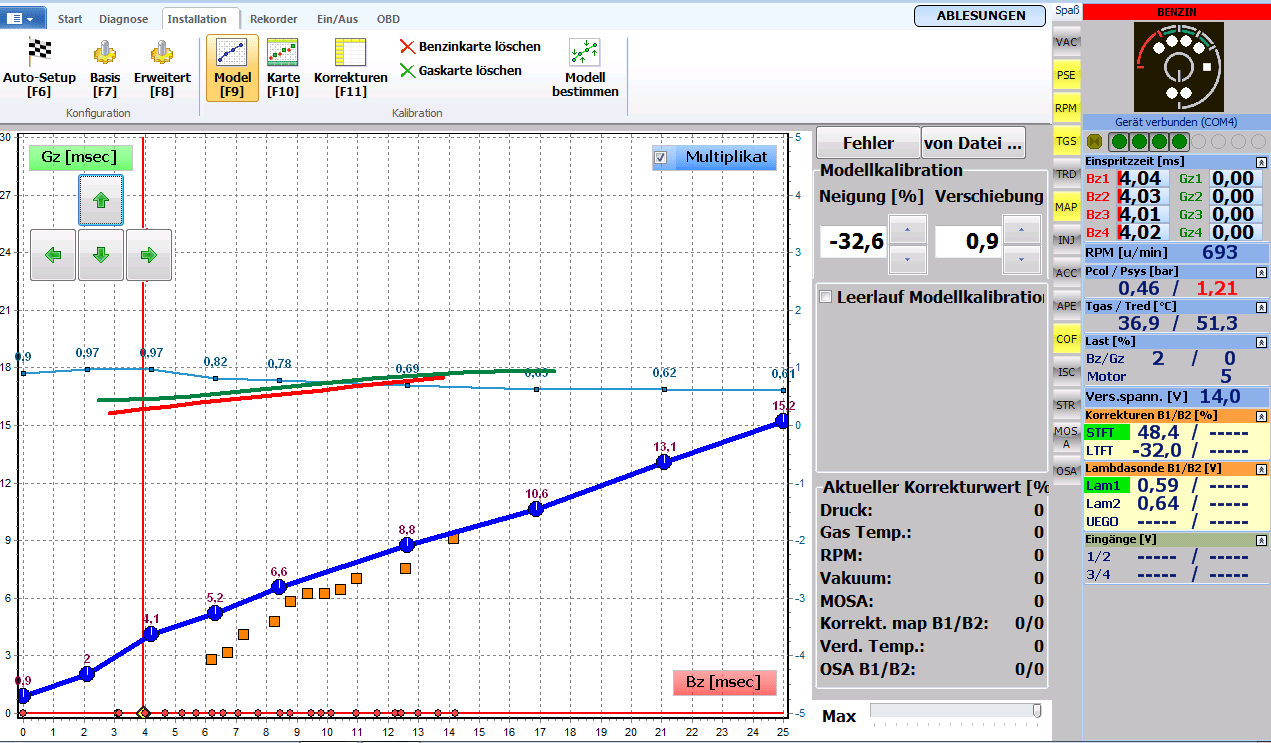The height and width of the screenshot is (743, 1271).
Task: Toggle STR side panel button
Action: coord(1066,405)
